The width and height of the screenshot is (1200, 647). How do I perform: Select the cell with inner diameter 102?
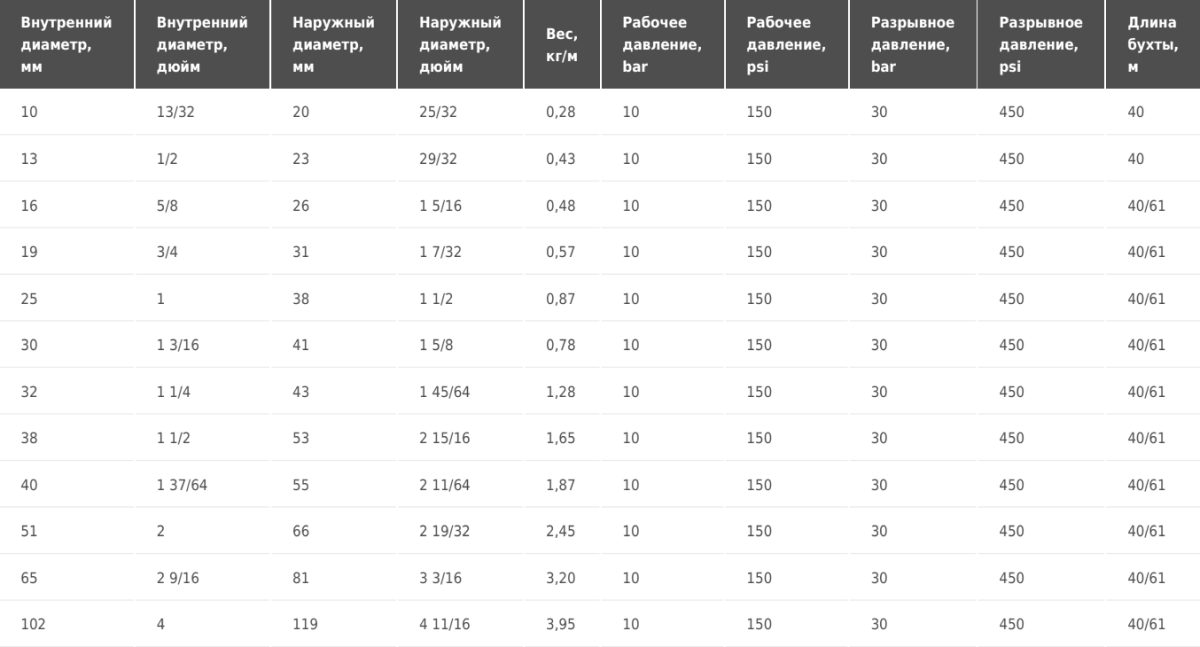(x=67, y=624)
